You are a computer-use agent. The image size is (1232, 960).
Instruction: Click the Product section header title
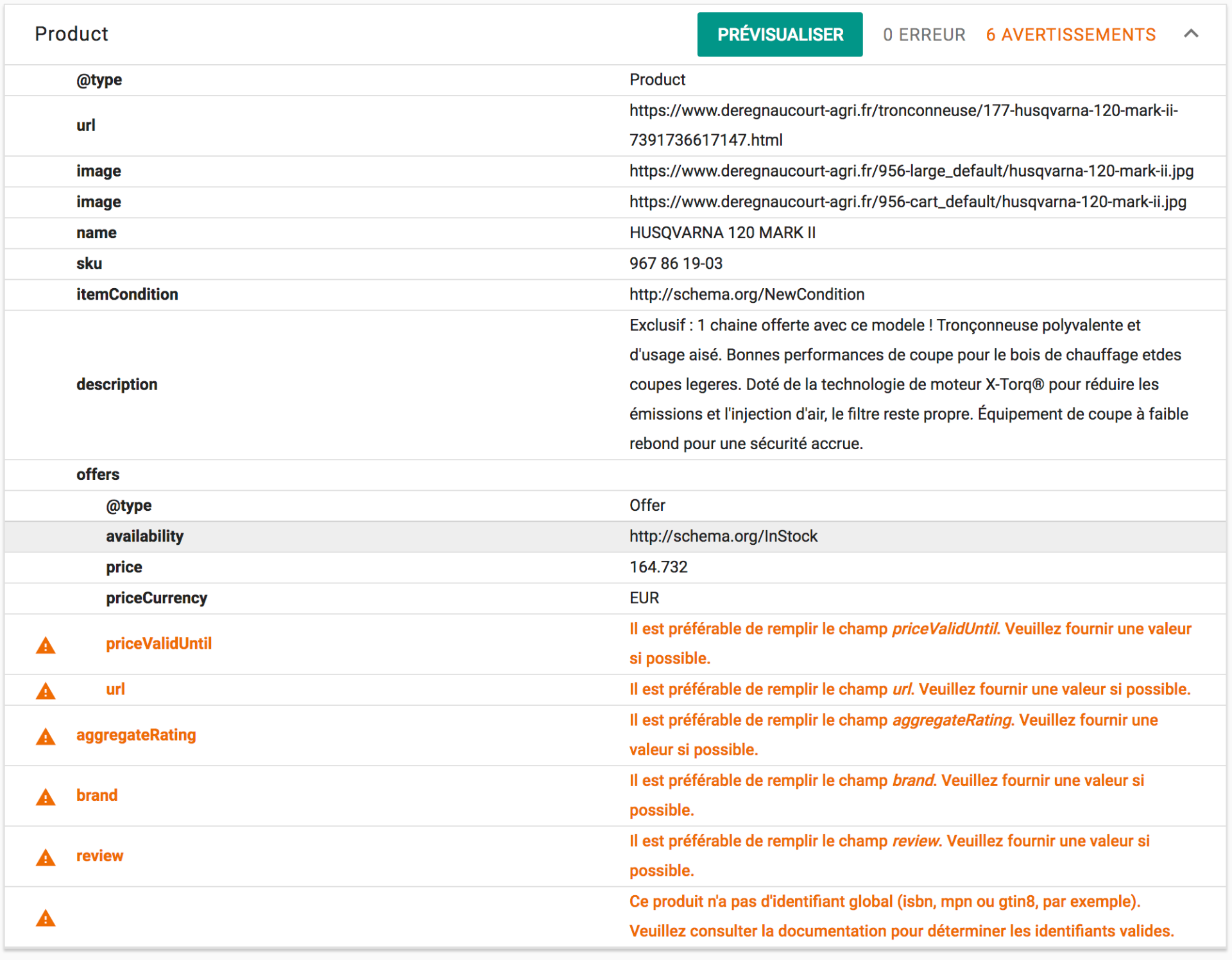[x=71, y=34]
